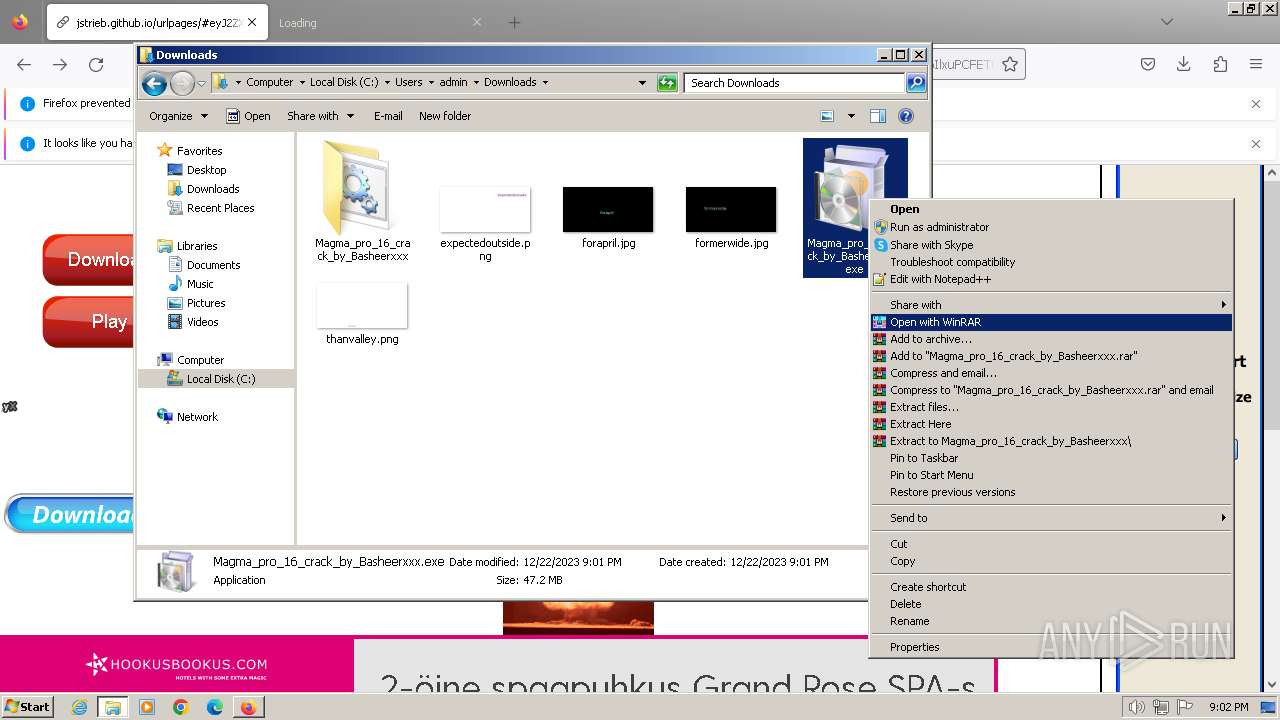Open Firefox list all tabs dropdown
The width and height of the screenshot is (1280, 720).
(1167, 22)
